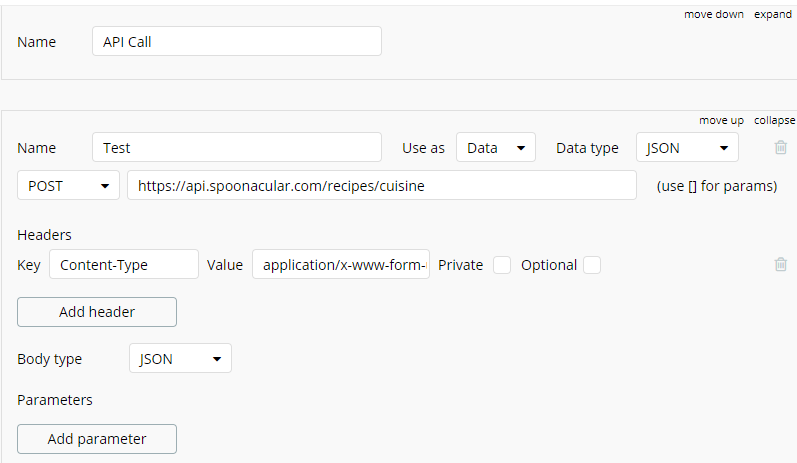797x463 pixels.
Task: Collapse the Test call section
Action: click(773, 120)
